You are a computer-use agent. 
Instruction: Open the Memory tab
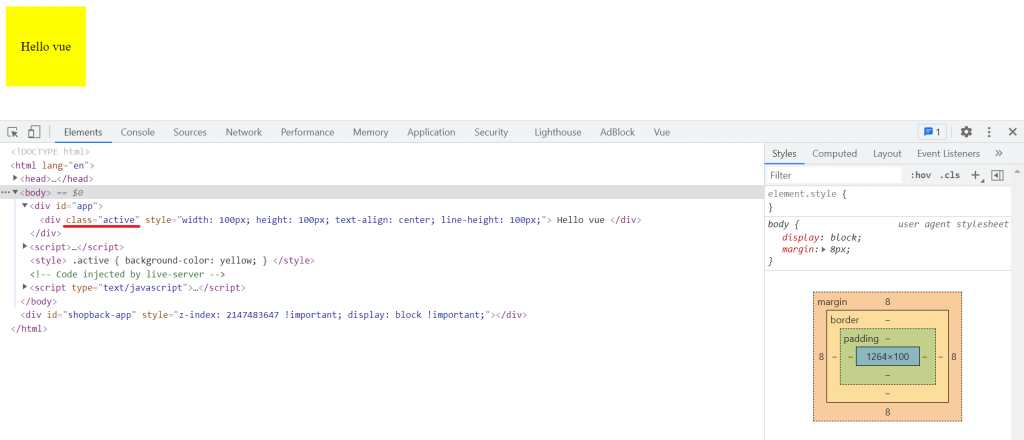(371, 132)
